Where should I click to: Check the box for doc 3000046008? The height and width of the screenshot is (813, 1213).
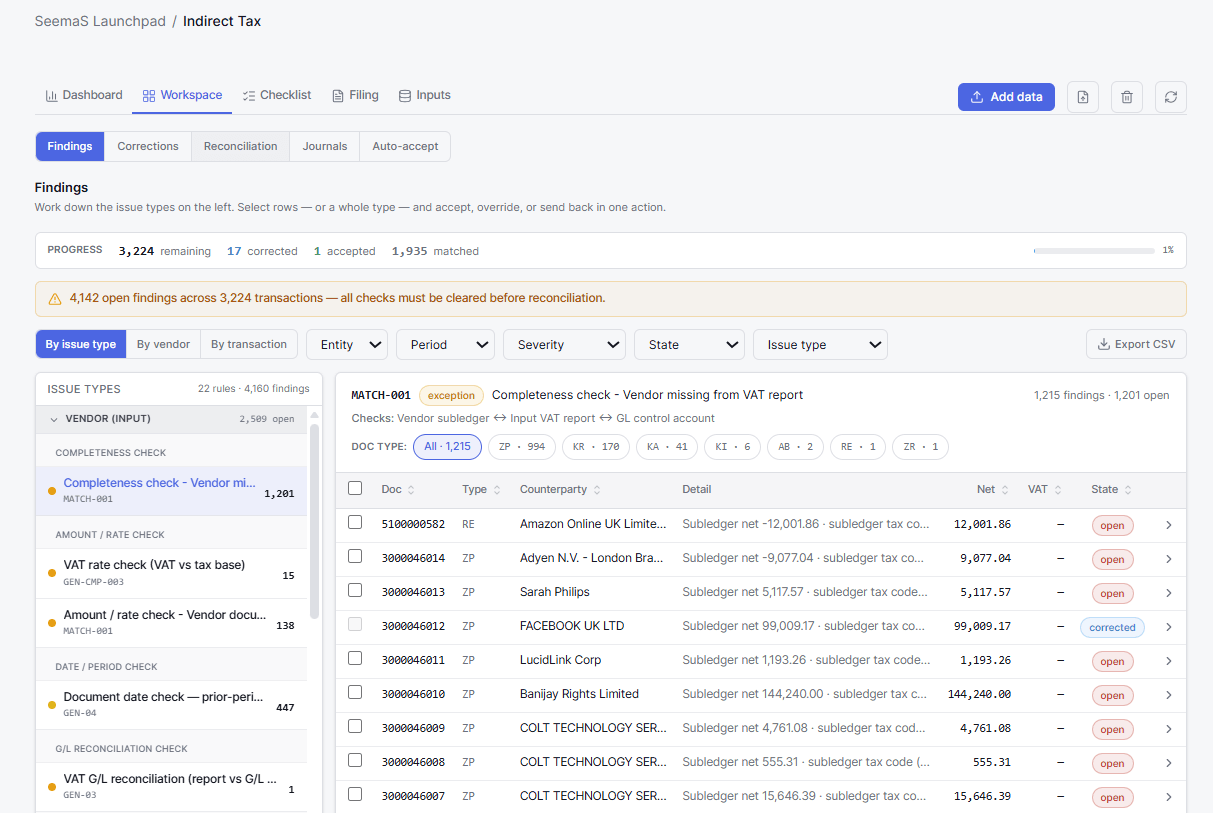pos(355,760)
